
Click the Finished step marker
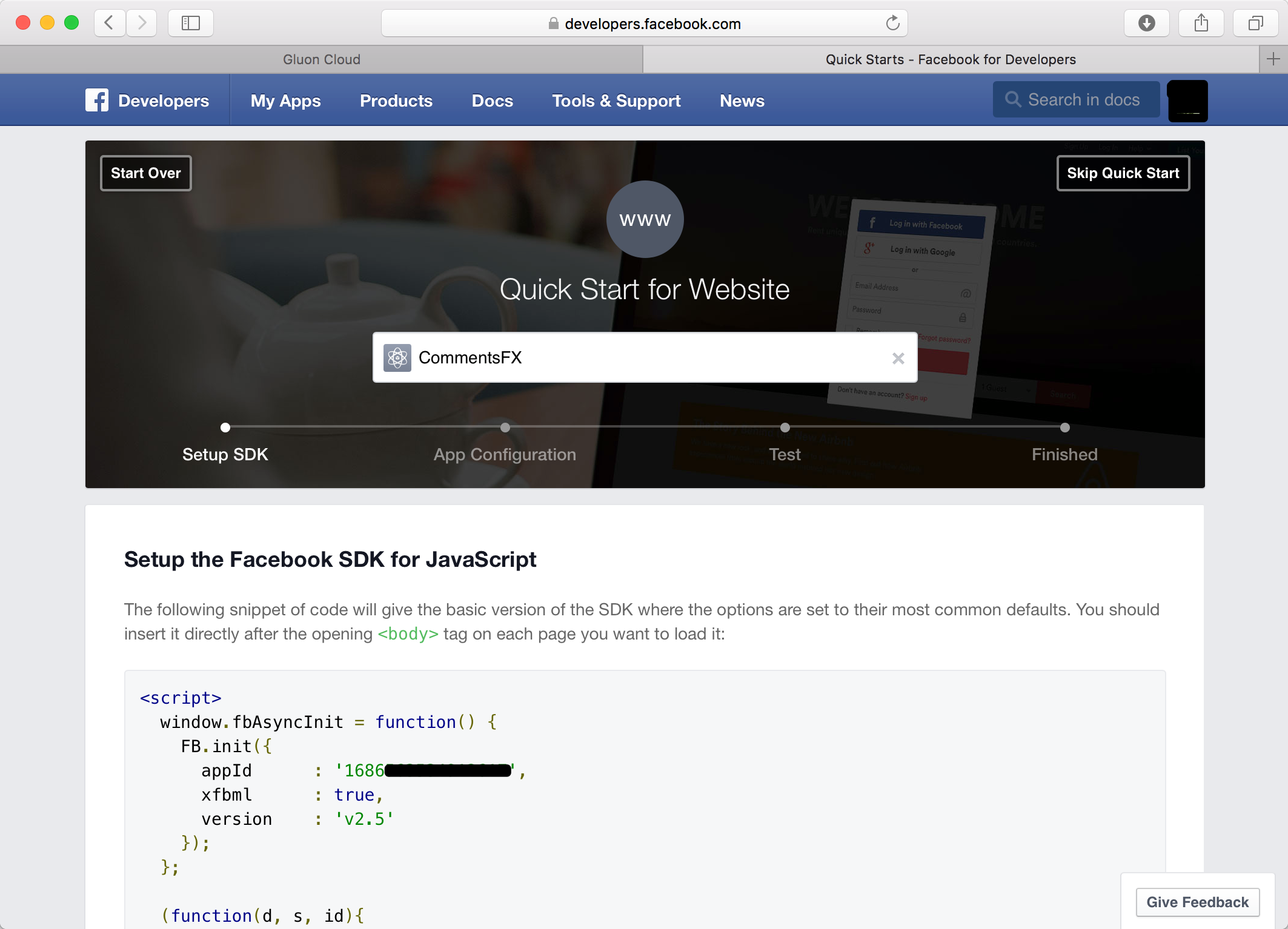(1065, 428)
